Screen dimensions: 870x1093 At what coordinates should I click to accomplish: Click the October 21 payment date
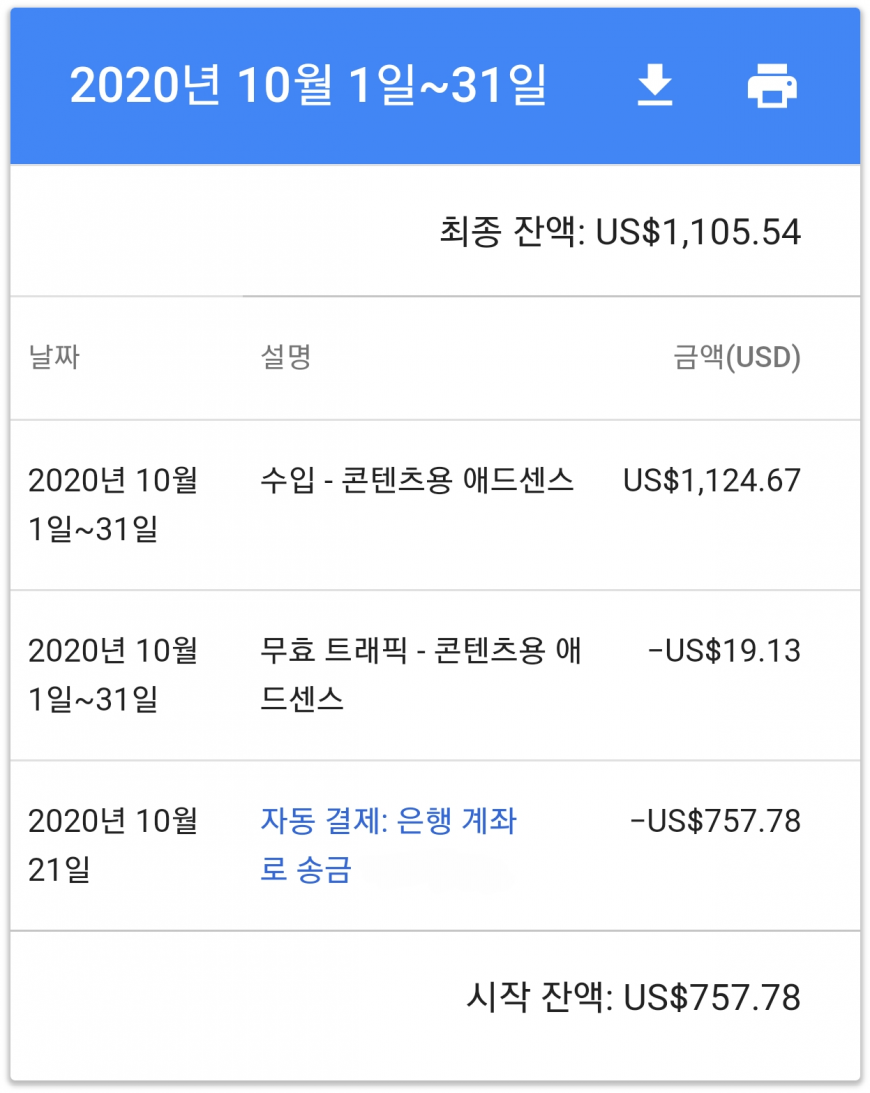[x=112, y=845]
